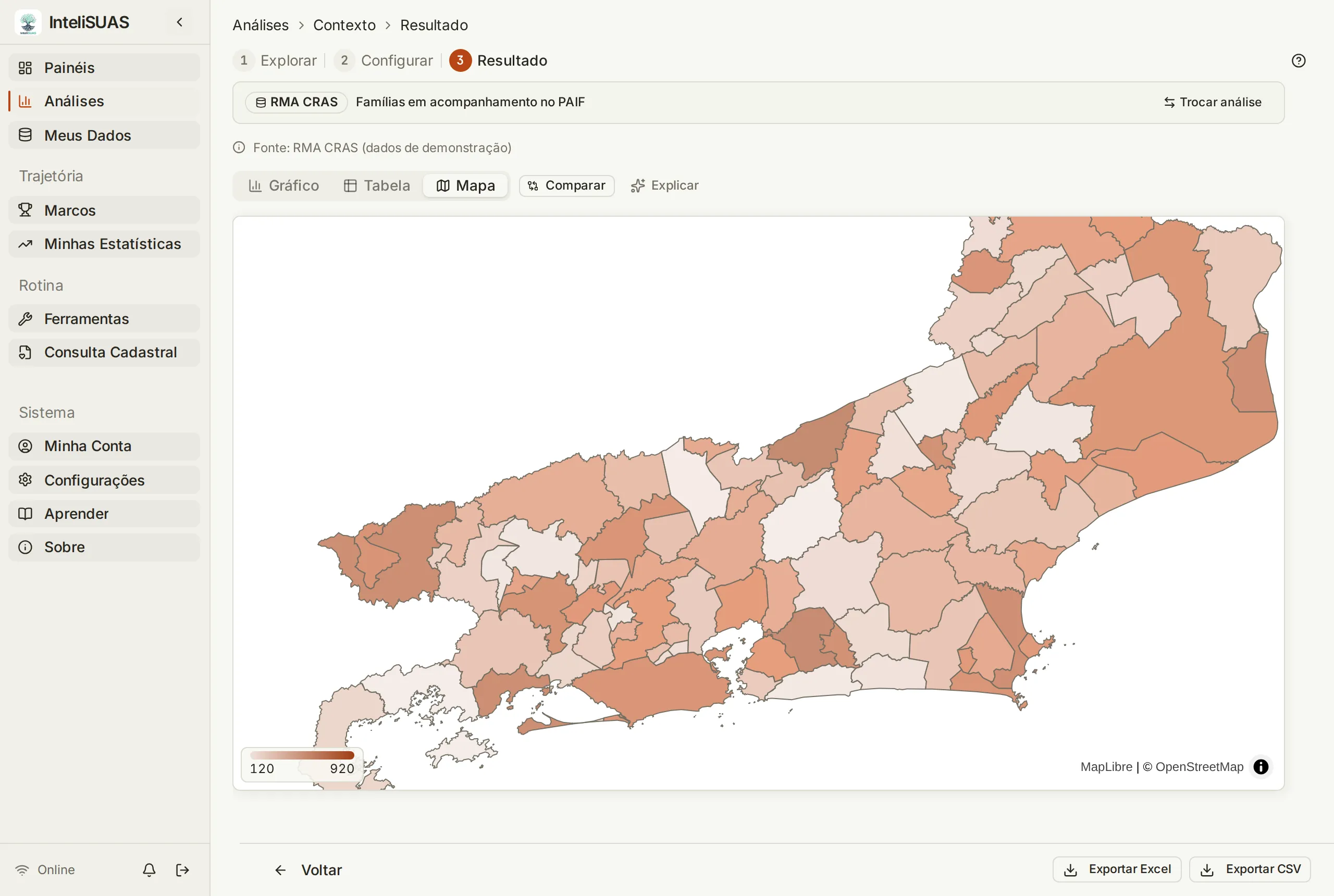Screen dimensions: 1334x896
Task: Open Análises in the sidebar
Action: (x=104, y=101)
